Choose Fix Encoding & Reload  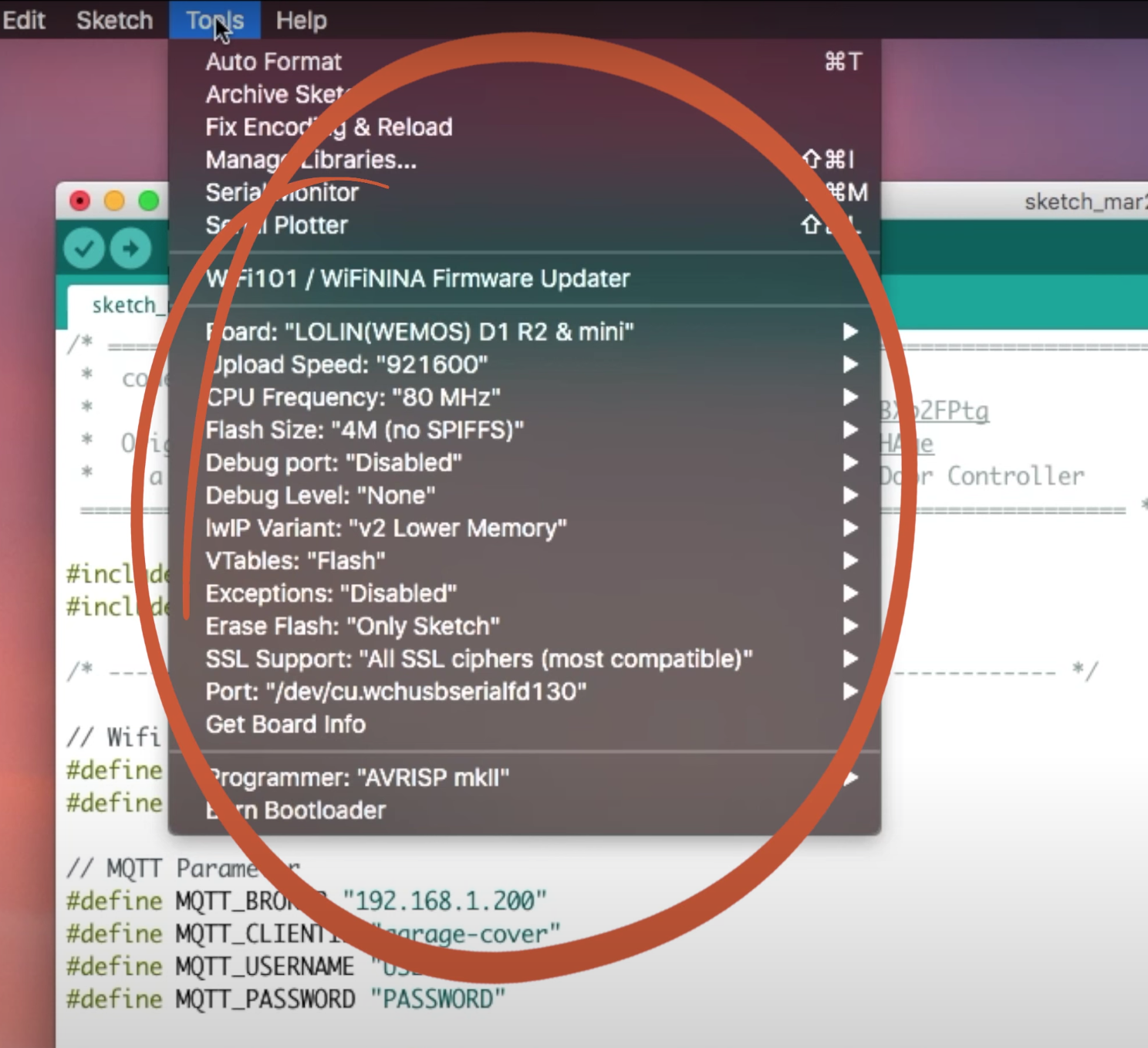coord(525,127)
